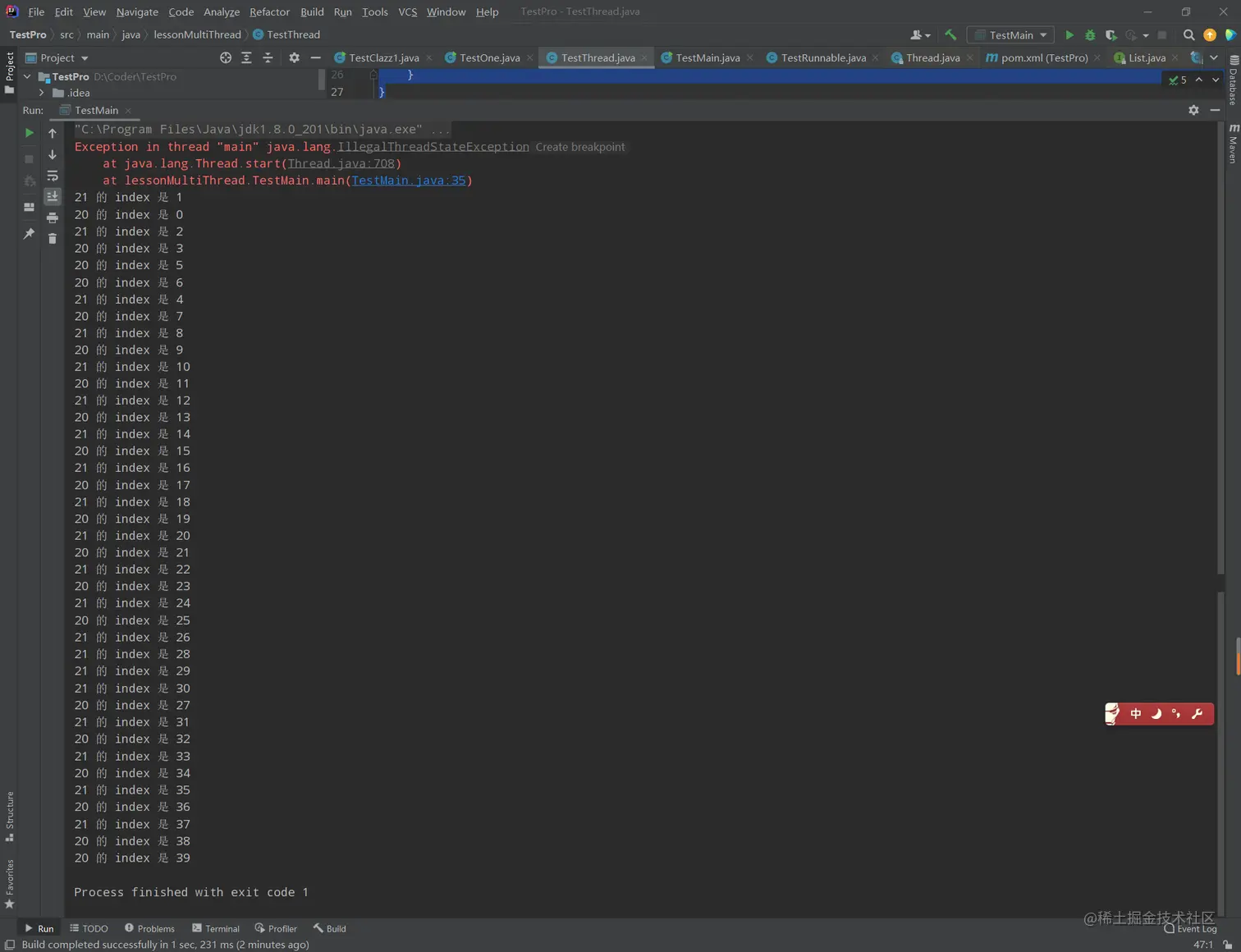The width and height of the screenshot is (1241, 952).
Task: Open the File menu
Action: coord(36,11)
